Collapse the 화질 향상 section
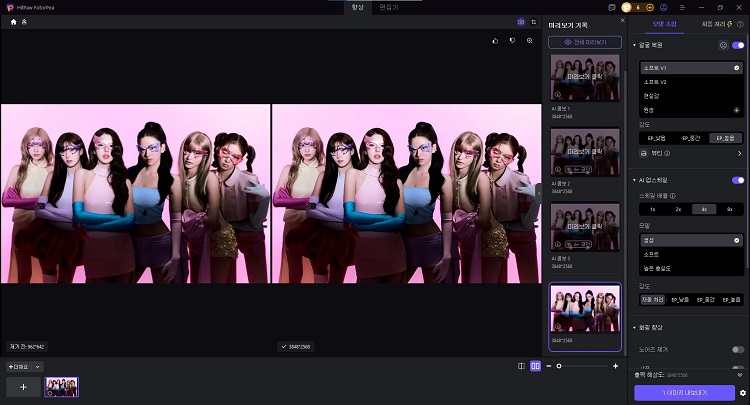Image resolution: width=750 pixels, height=405 pixels. pyautogui.click(x=635, y=328)
